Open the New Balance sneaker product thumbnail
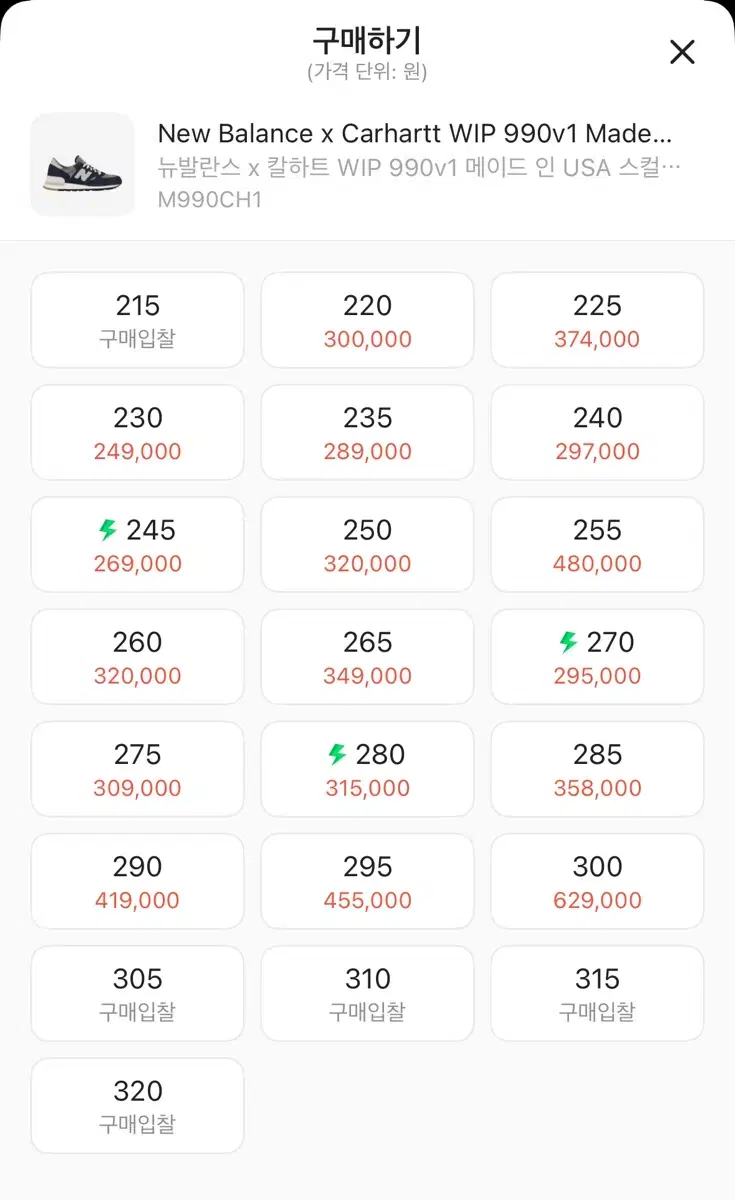The height and width of the screenshot is (1200, 735). (x=83, y=165)
